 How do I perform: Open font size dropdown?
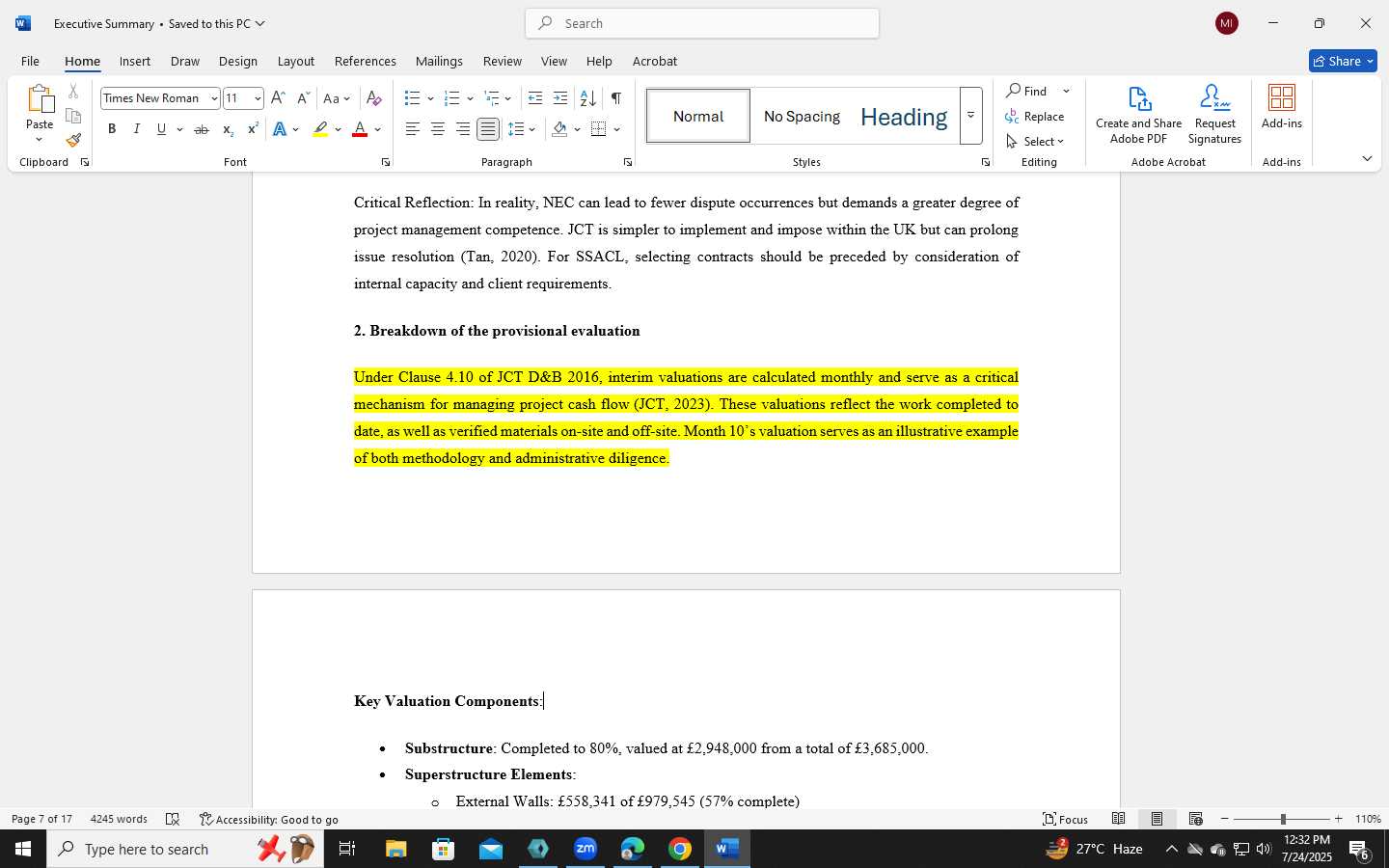(x=258, y=98)
